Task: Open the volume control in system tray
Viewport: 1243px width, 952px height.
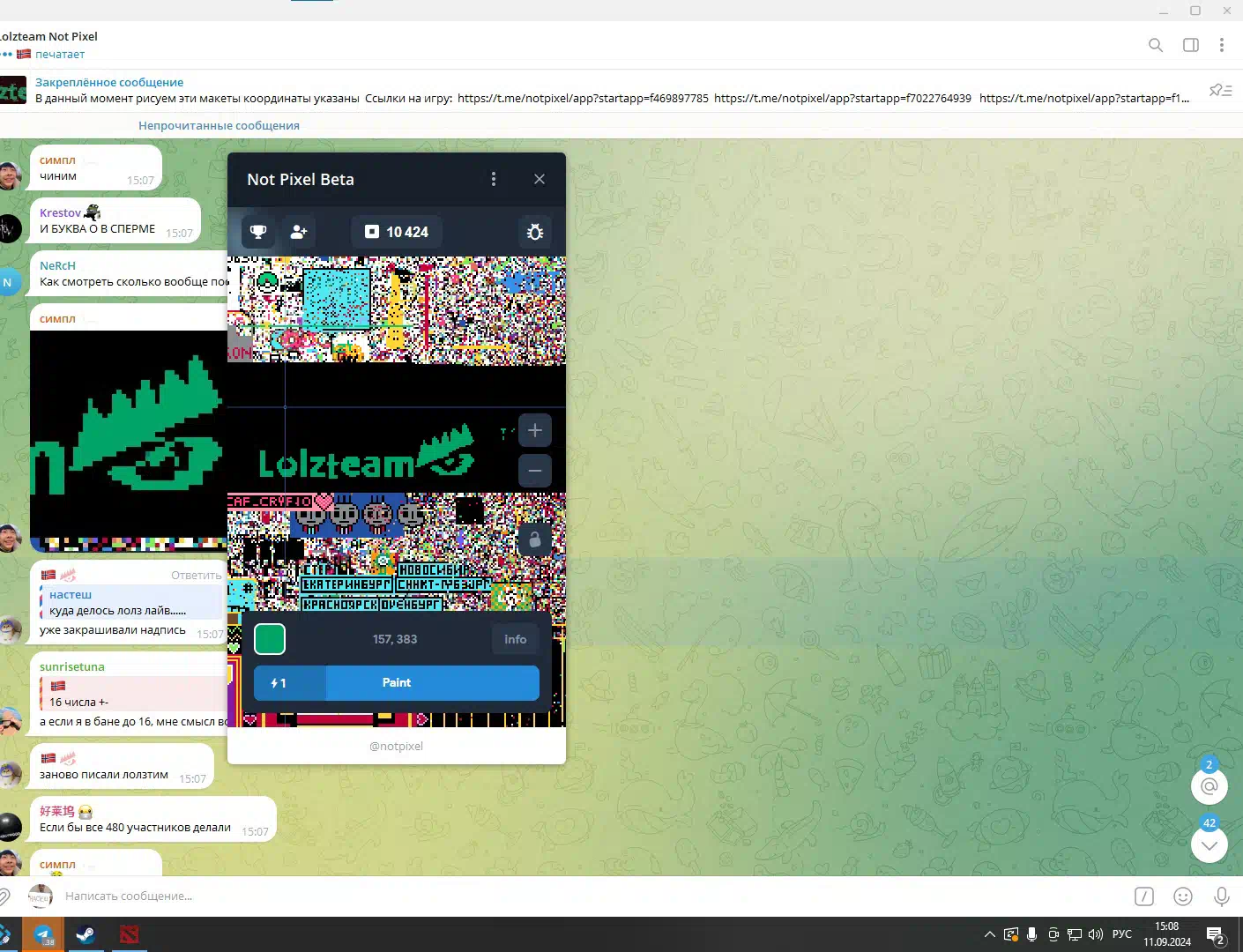Action: point(1096,934)
